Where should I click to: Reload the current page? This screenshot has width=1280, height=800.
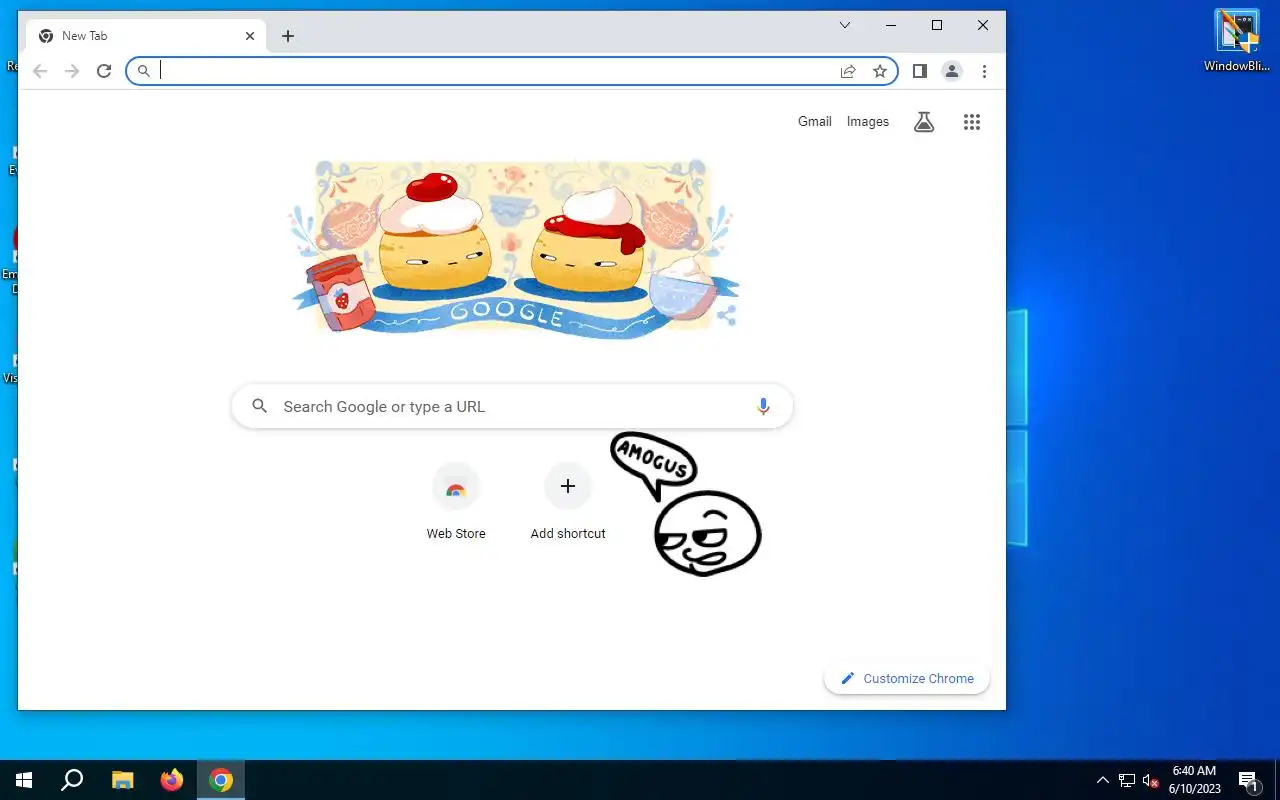tap(104, 71)
